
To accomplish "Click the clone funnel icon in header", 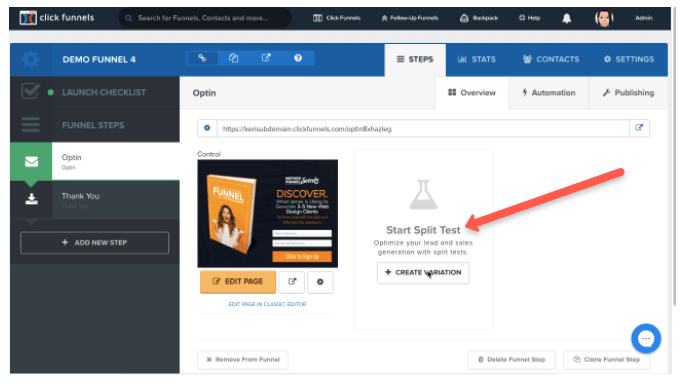I will click(233, 58).
